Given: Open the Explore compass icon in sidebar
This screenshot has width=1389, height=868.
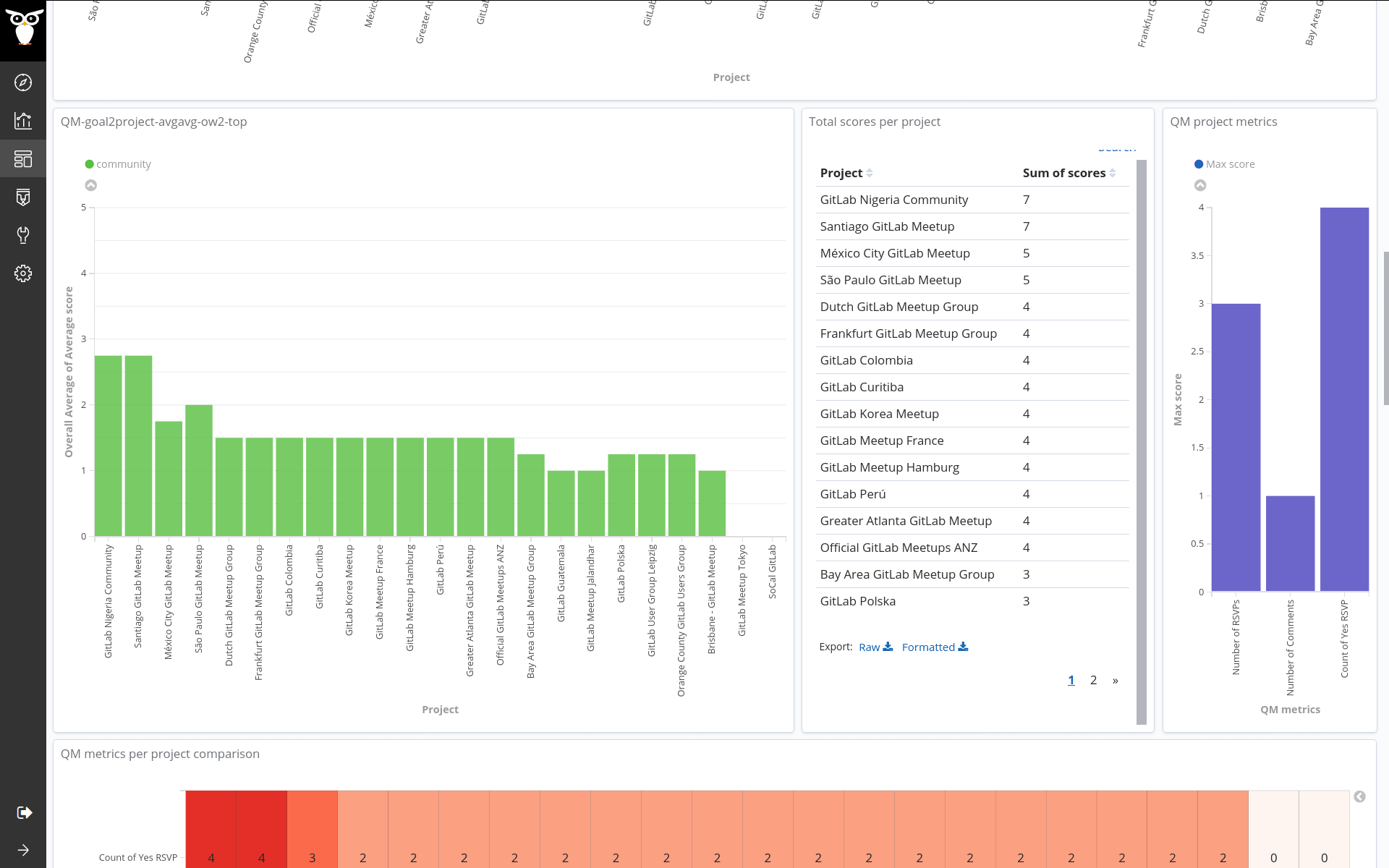Looking at the screenshot, I should 23,82.
